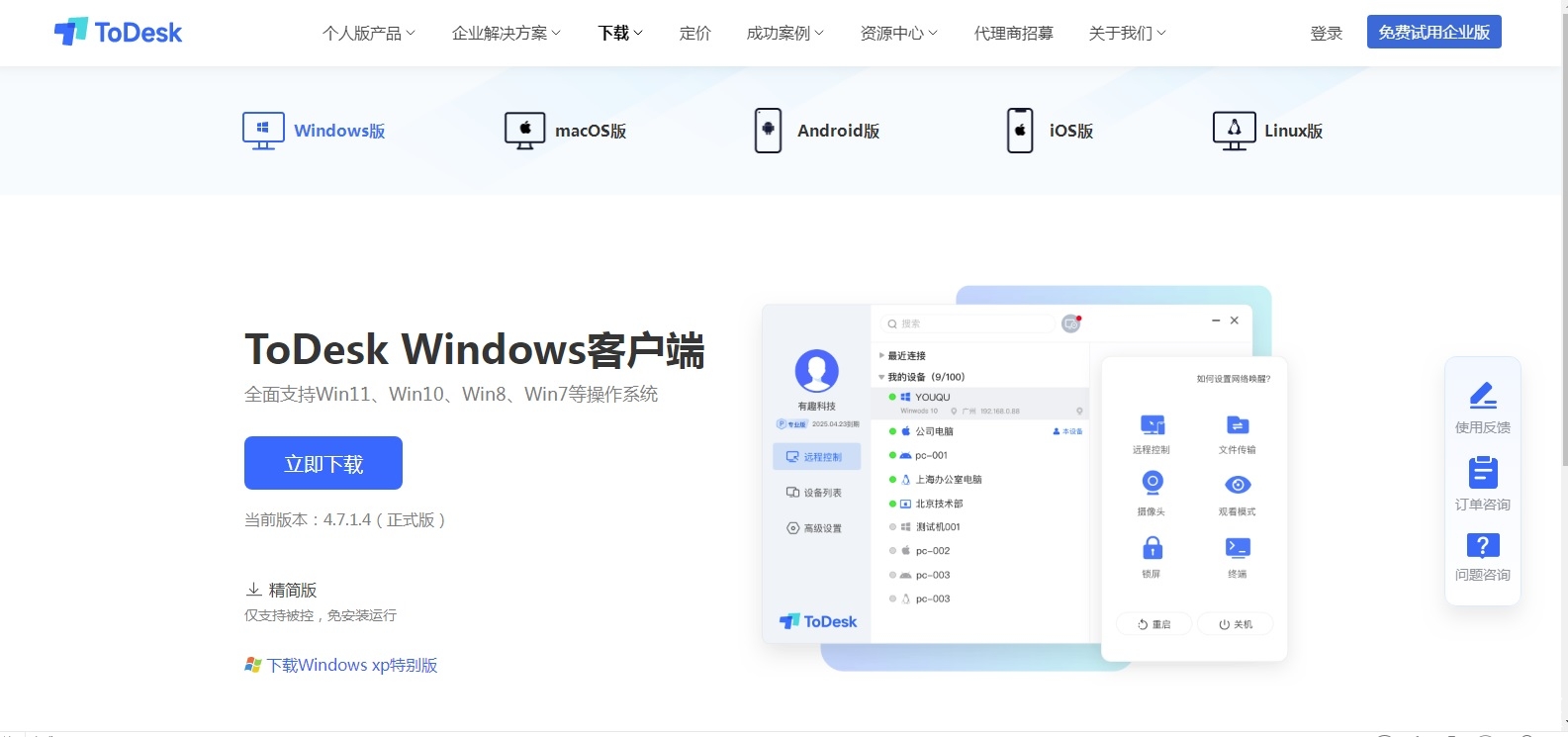Switch to the Android版 tab
This screenshot has height=737, width=1568.
pyautogui.click(x=816, y=131)
